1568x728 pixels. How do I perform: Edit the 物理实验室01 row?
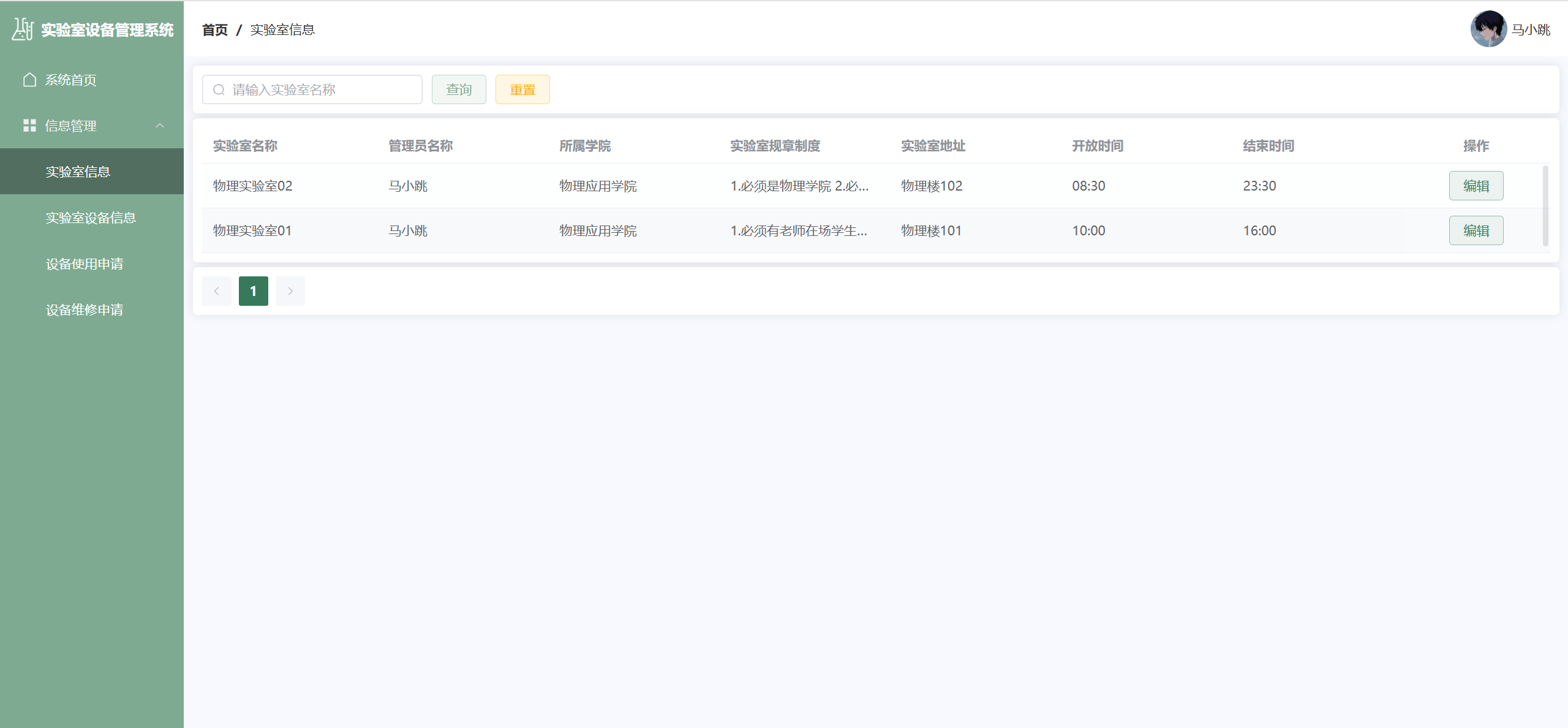click(1476, 230)
